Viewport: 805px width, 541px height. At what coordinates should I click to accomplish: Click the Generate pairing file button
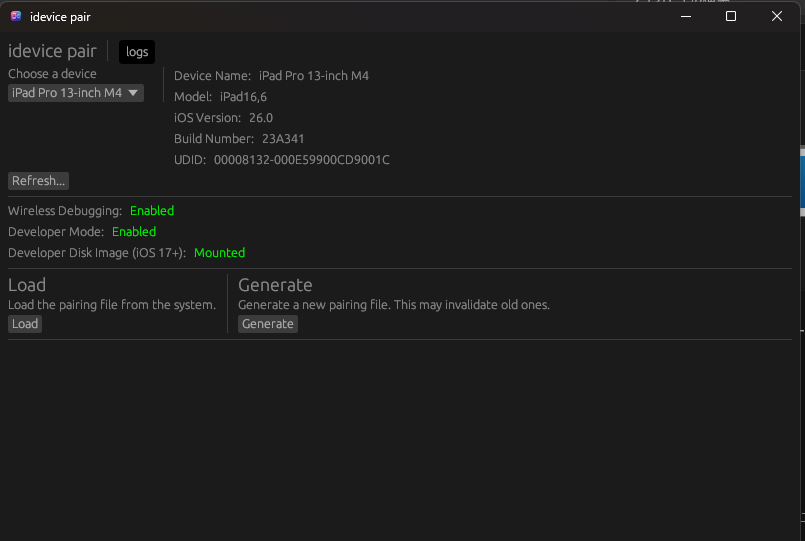267,324
